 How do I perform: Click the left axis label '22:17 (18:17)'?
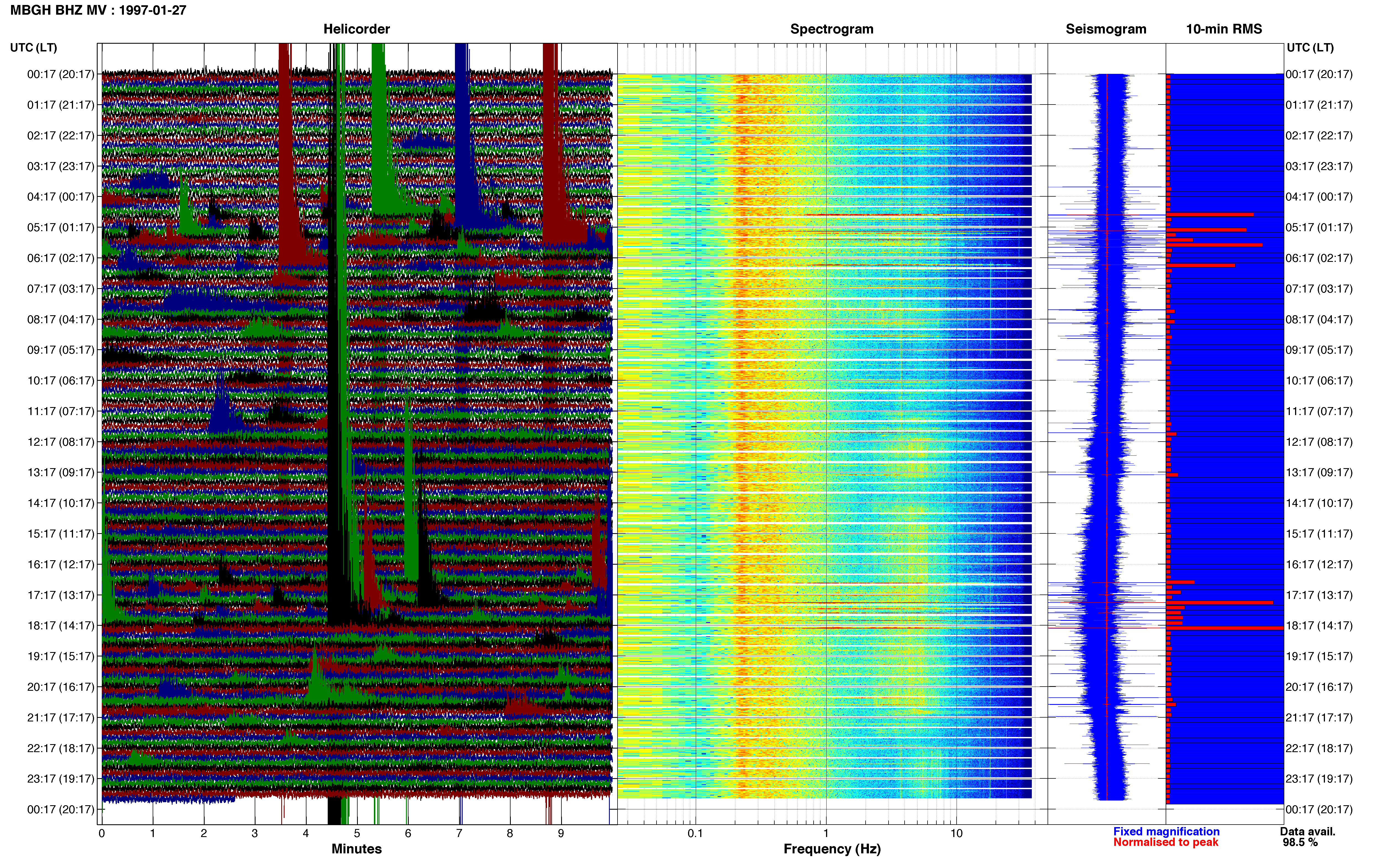coord(61,749)
